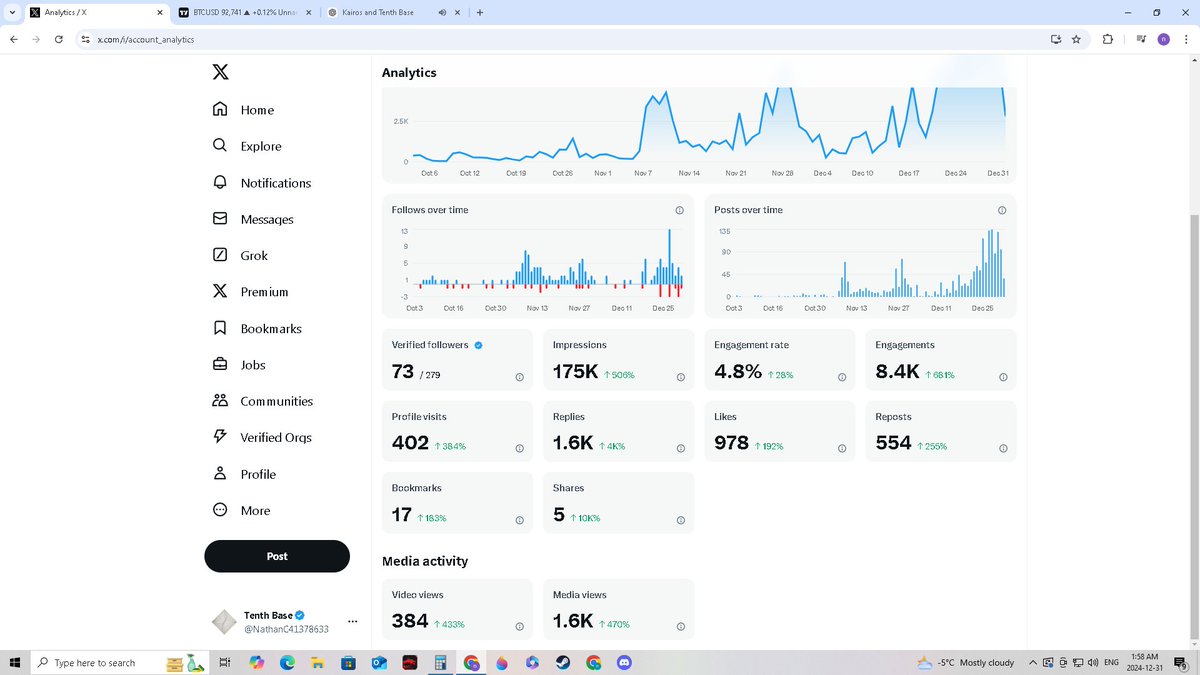Click info icon on Replies card
The image size is (1200, 675).
pos(680,448)
